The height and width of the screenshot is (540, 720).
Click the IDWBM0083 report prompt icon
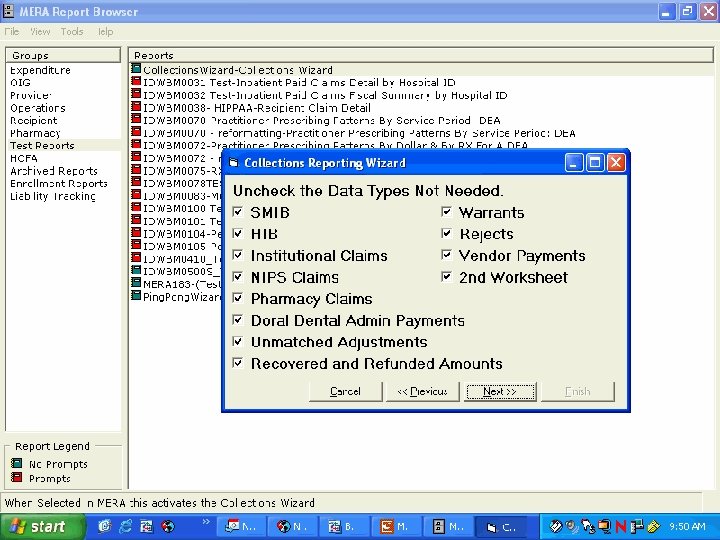[x=136, y=195]
